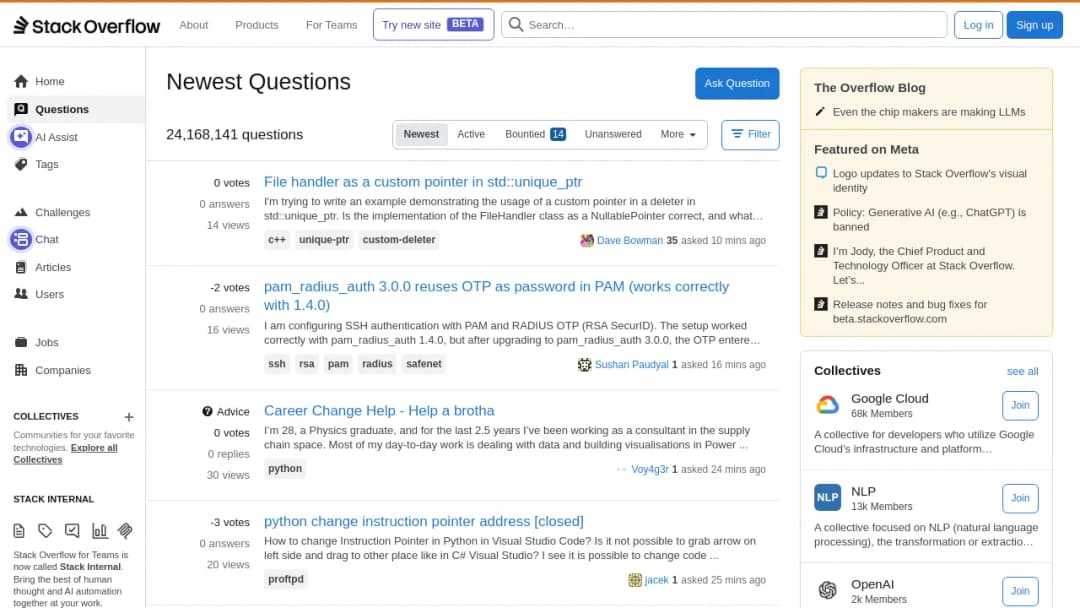This screenshot has height=608, width=1080.
Task: Click the Try new site BETA button
Action: 433,25
